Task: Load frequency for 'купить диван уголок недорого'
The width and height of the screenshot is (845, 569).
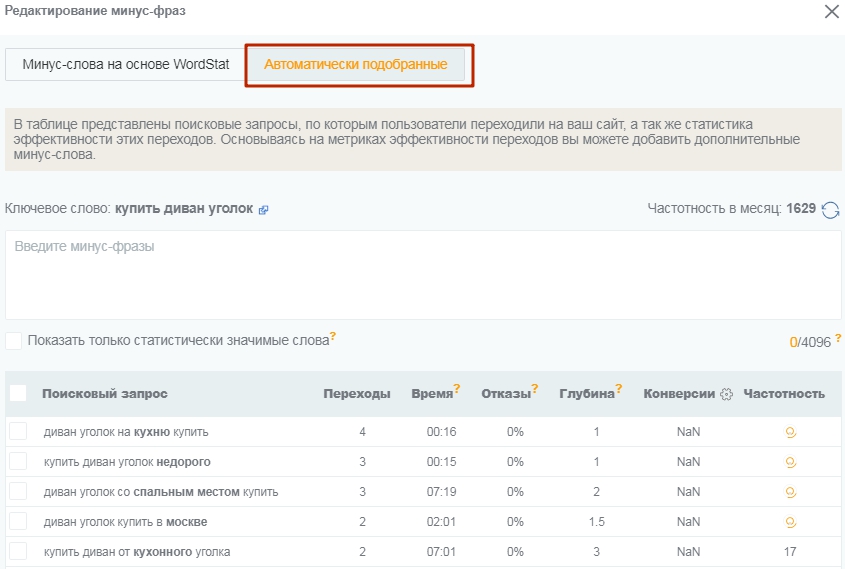Action: tap(790, 462)
